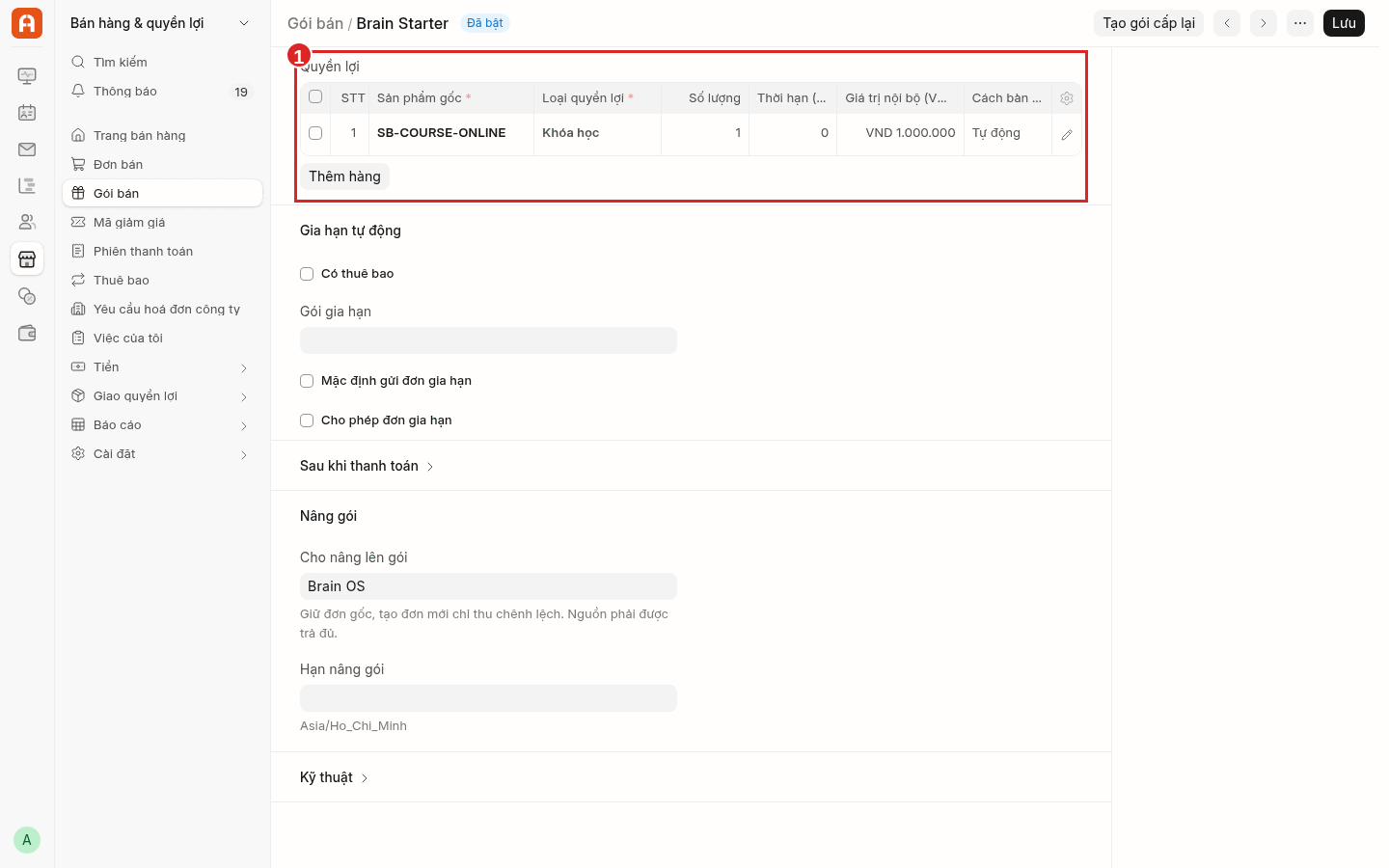Image resolution: width=1389 pixels, height=868 pixels.
Task: Open the coins discount rail icon
Action: [x=27, y=296]
